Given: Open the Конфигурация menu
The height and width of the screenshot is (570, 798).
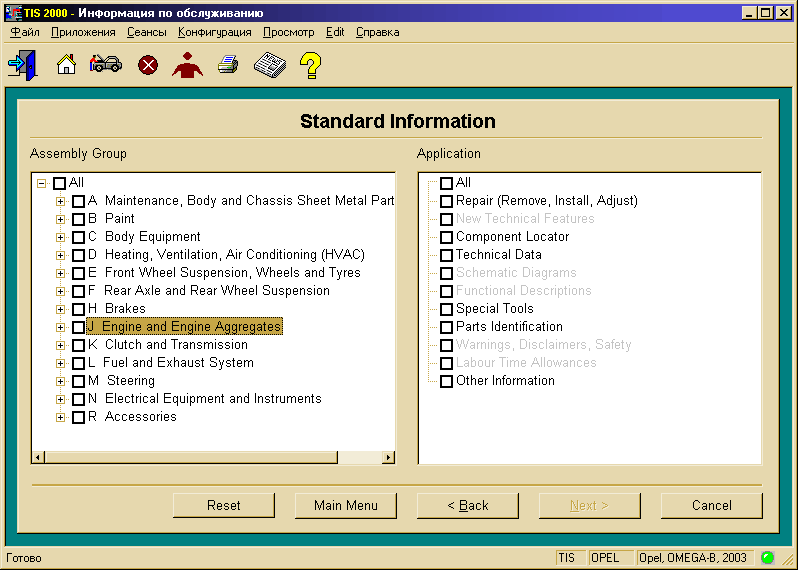Looking at the screenshot, I should tap(214, 32).
